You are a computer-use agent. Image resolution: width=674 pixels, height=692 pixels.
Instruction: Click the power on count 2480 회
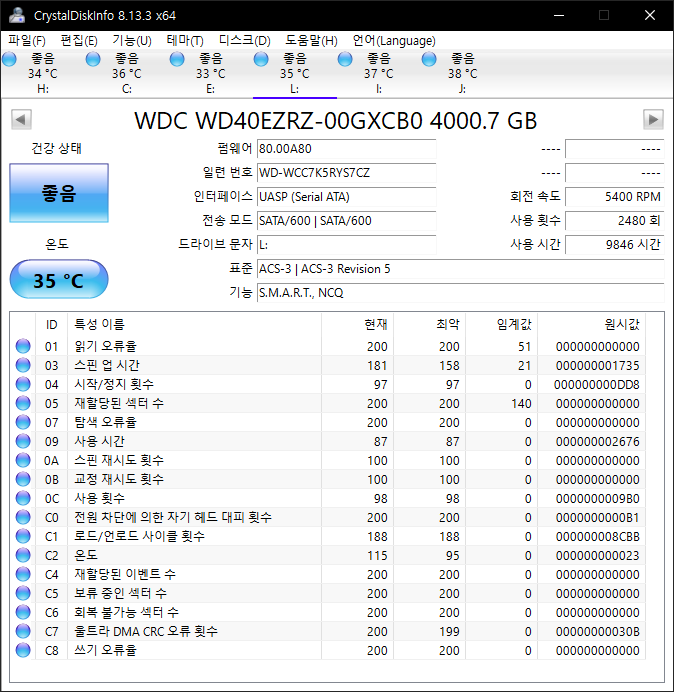tap(614, 220)
